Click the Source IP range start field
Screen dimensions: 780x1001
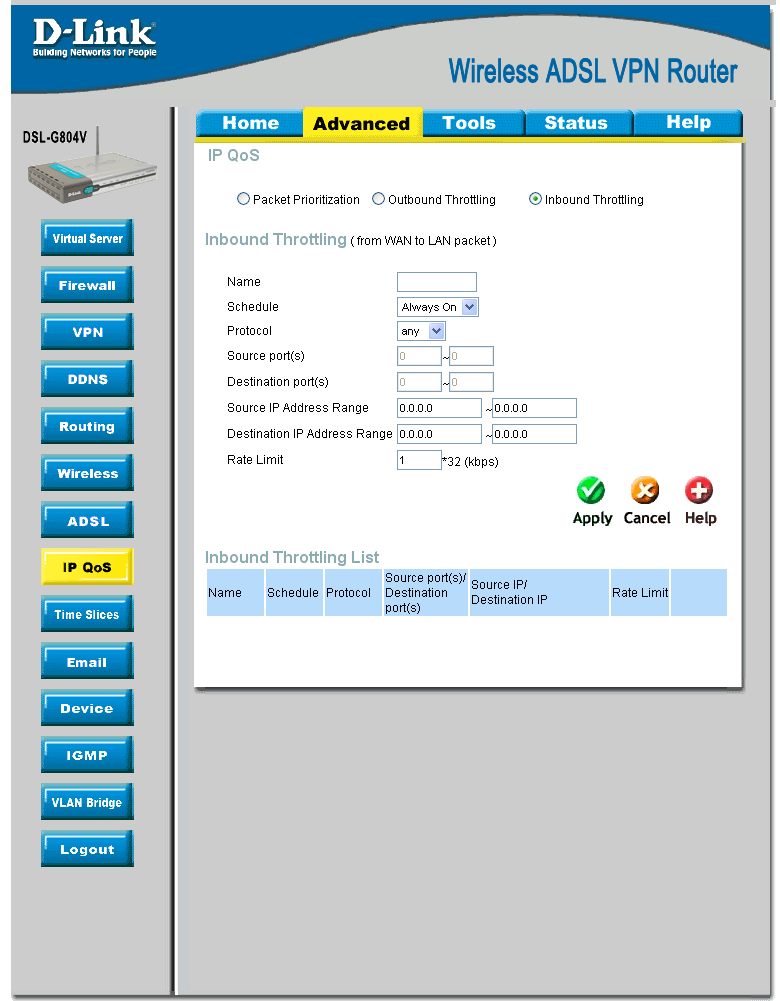click(439, 408)
